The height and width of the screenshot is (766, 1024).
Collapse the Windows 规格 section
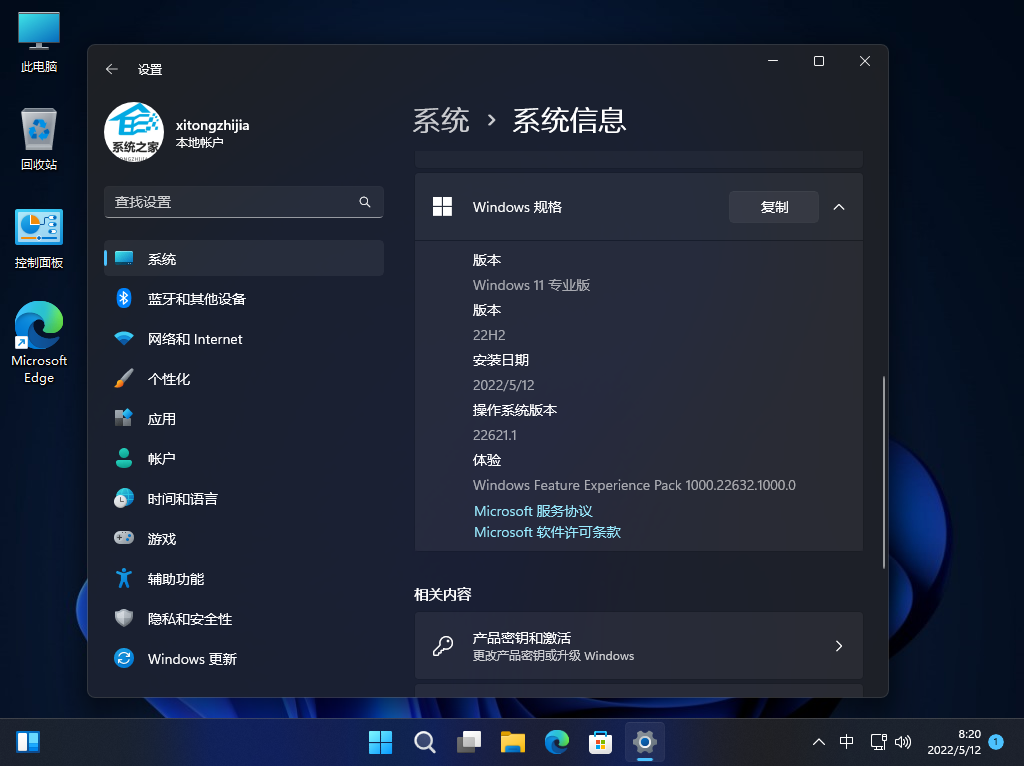pos(839,207)
